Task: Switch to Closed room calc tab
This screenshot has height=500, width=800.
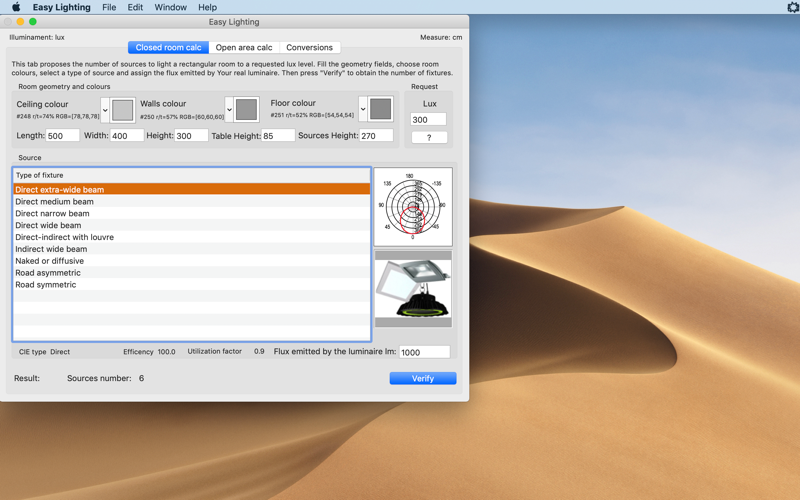Action: click(168, 47)
